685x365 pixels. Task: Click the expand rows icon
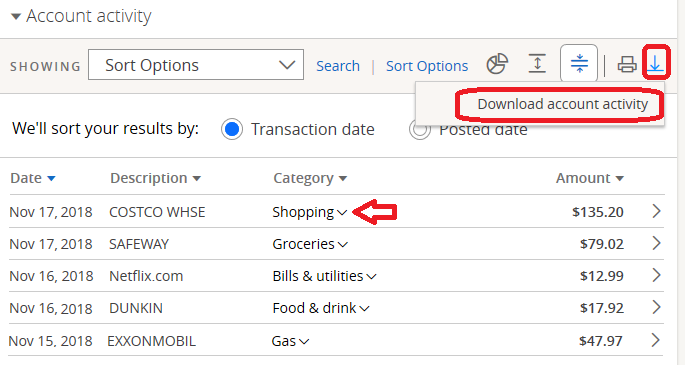pyautogui.click(x=537, y=63)
